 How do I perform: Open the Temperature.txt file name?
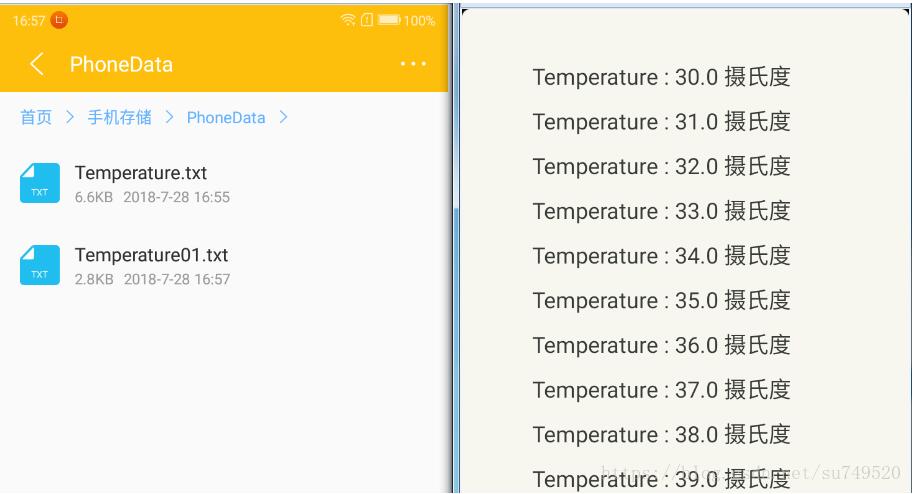tap(141, 173)
